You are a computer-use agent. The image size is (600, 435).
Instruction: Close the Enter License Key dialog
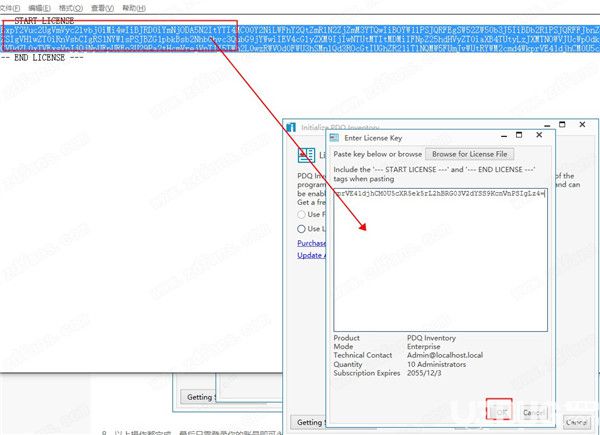[x=539, y=135]
